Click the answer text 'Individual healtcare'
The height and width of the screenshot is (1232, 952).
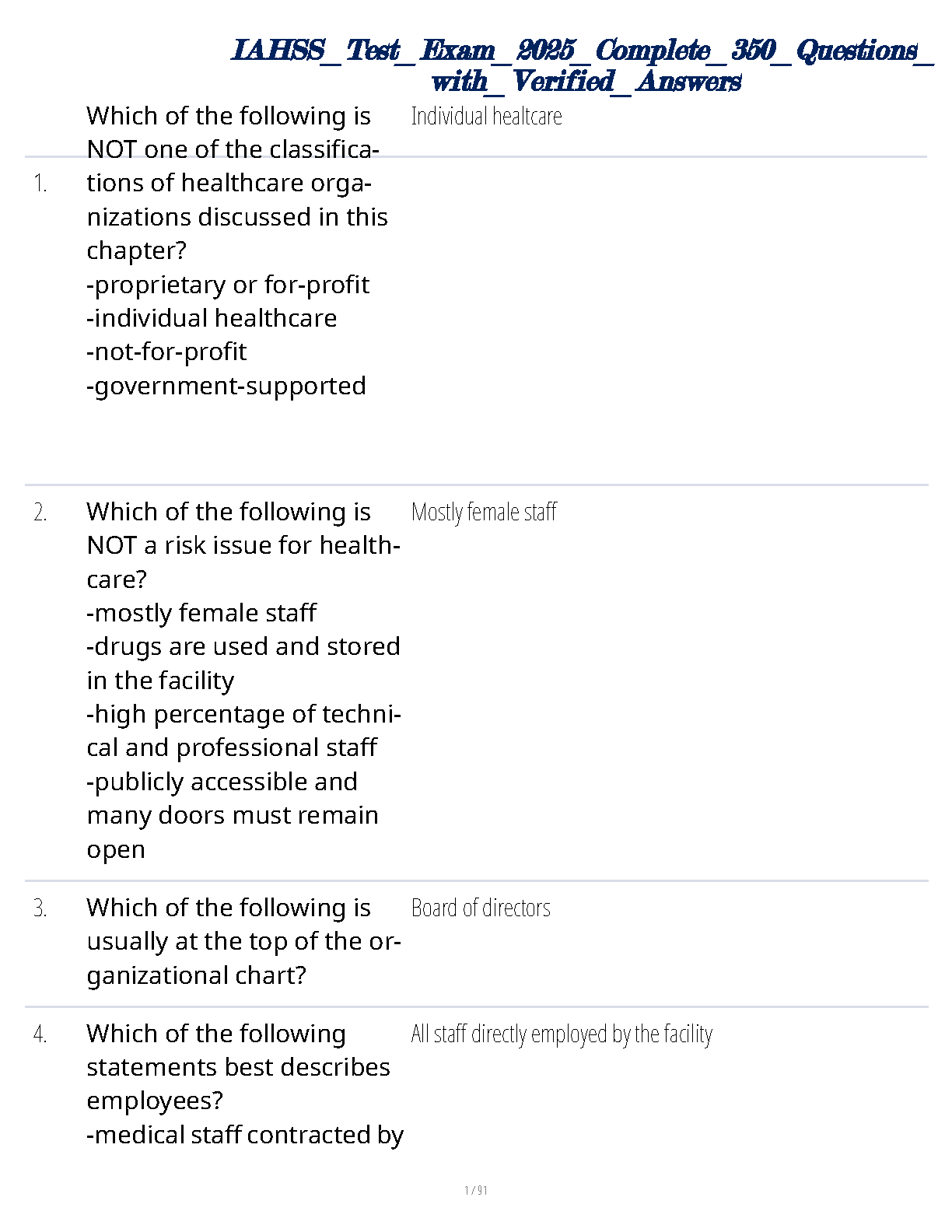[486, 116]
